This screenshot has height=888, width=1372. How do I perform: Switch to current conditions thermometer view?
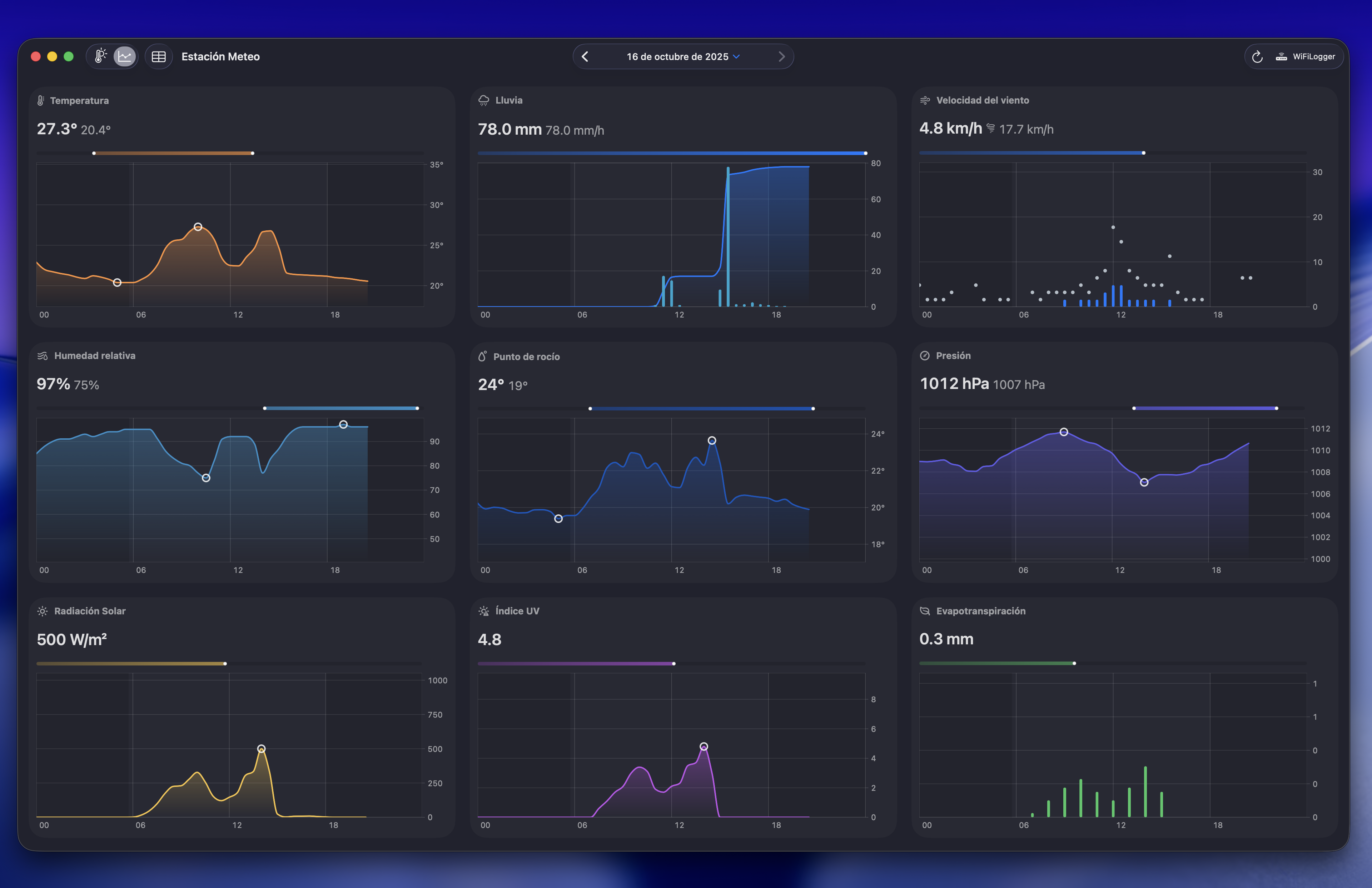[101, 56]
